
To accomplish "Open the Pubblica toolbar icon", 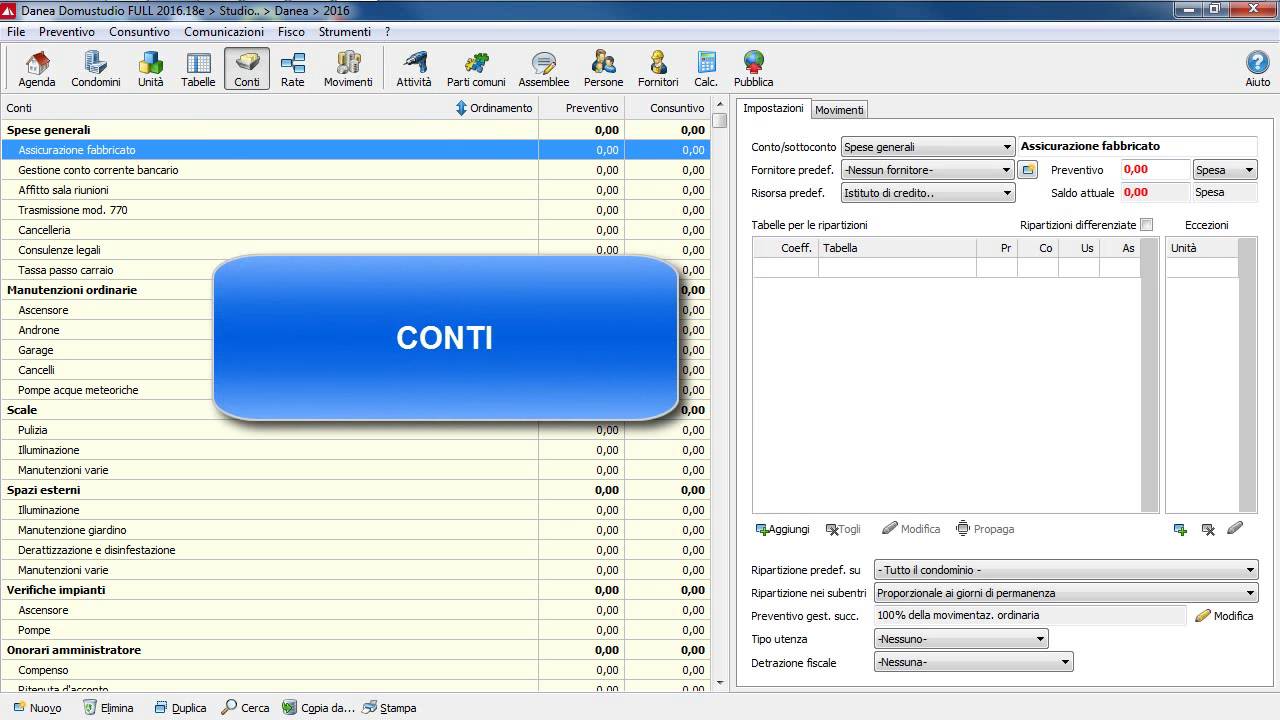I will click(754, 69).
